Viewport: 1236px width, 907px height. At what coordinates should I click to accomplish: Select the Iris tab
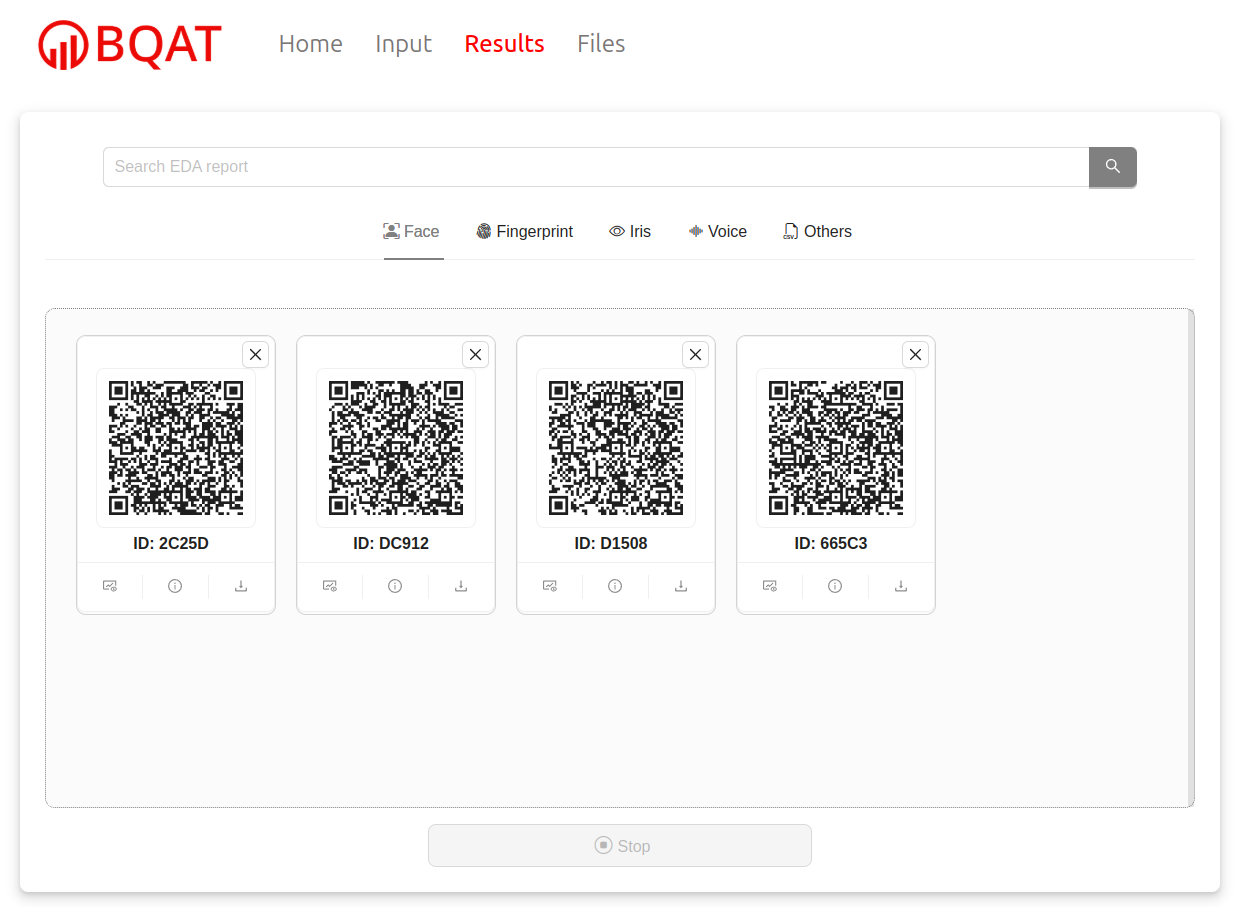pos(630,232)
